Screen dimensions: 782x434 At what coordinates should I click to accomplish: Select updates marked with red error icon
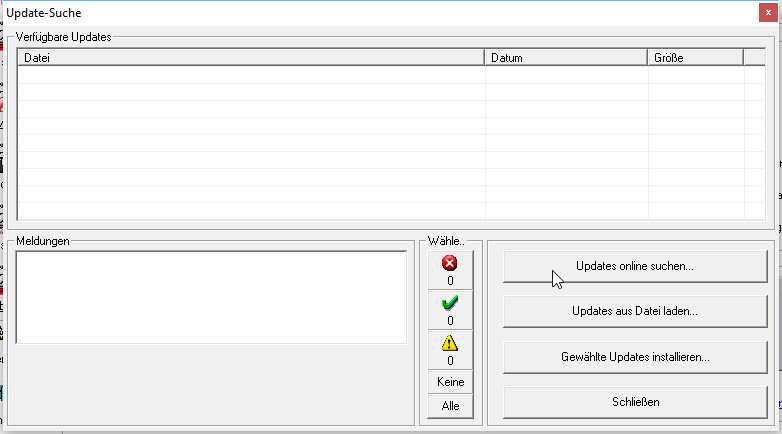[x=449, y=270]
